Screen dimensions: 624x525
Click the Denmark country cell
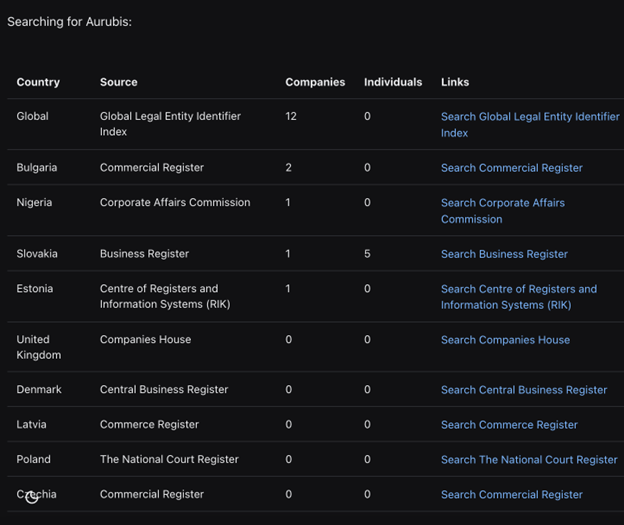coord(39,389)
